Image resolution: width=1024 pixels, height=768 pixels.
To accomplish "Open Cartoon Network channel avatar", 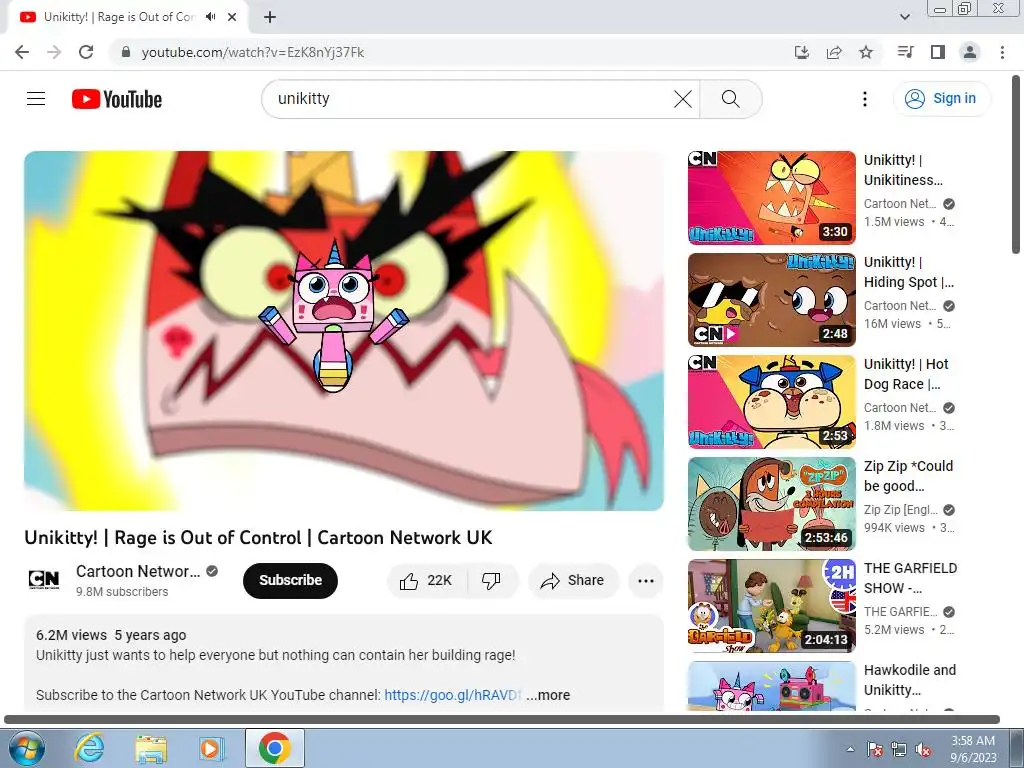I will (44, 580).
